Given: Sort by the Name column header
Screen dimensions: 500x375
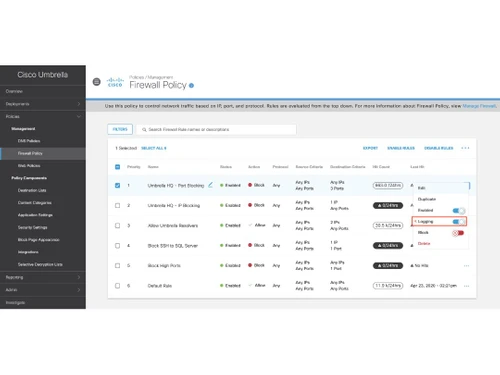Looking at the screenshot, I should pos(153,167).
